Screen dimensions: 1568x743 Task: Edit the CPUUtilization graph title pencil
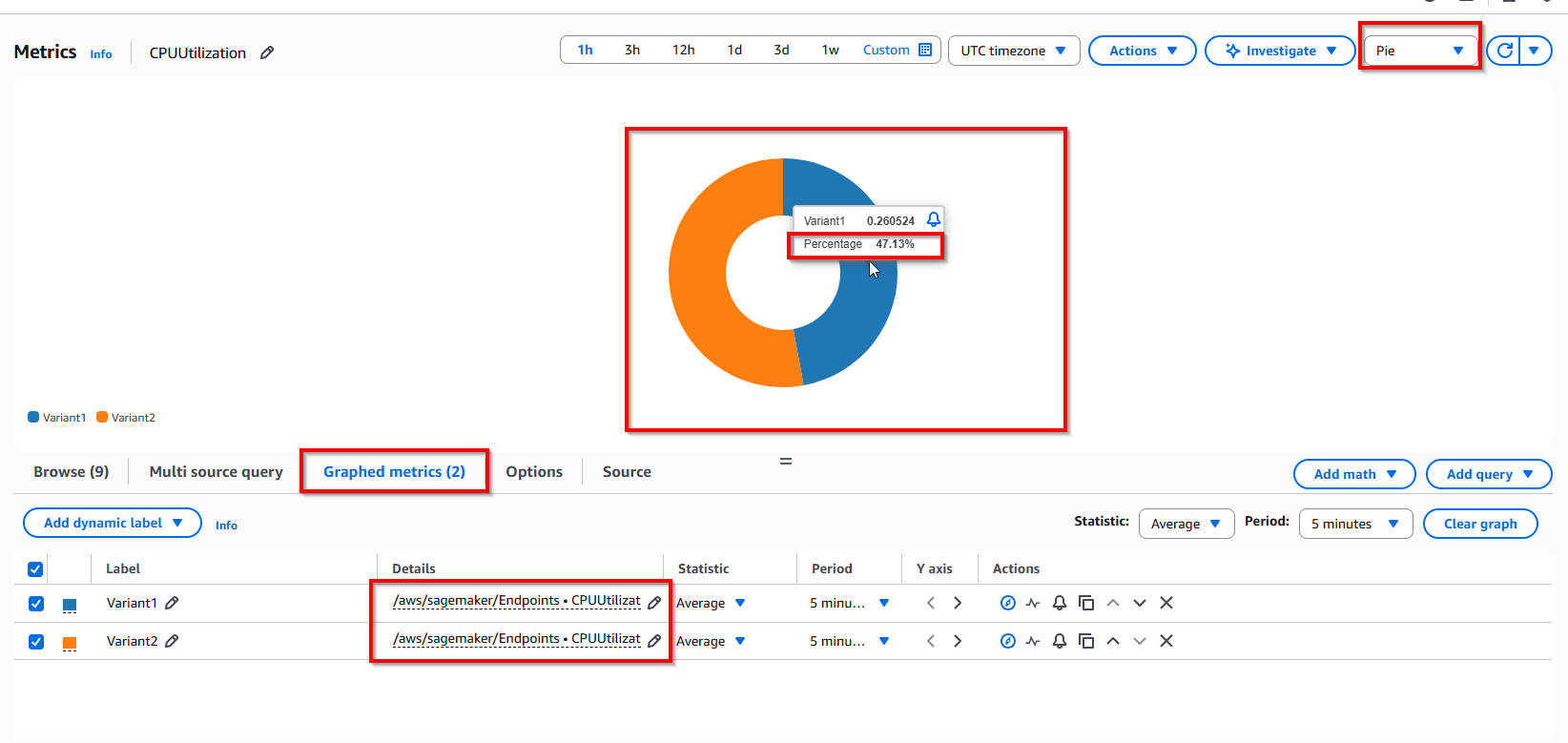pos(267,52)
